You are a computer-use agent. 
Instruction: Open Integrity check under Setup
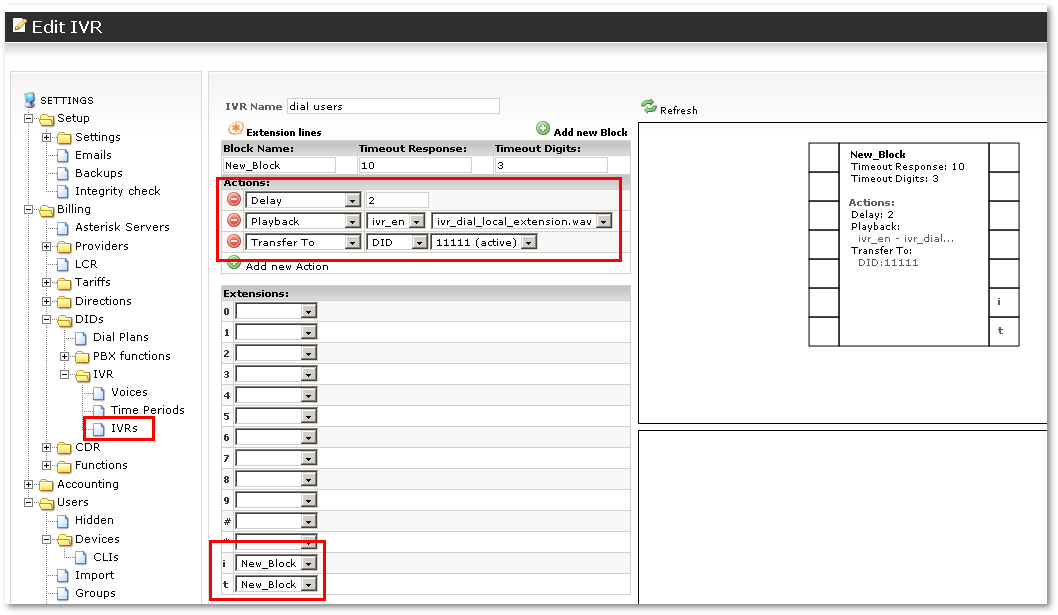click(117, 191)
